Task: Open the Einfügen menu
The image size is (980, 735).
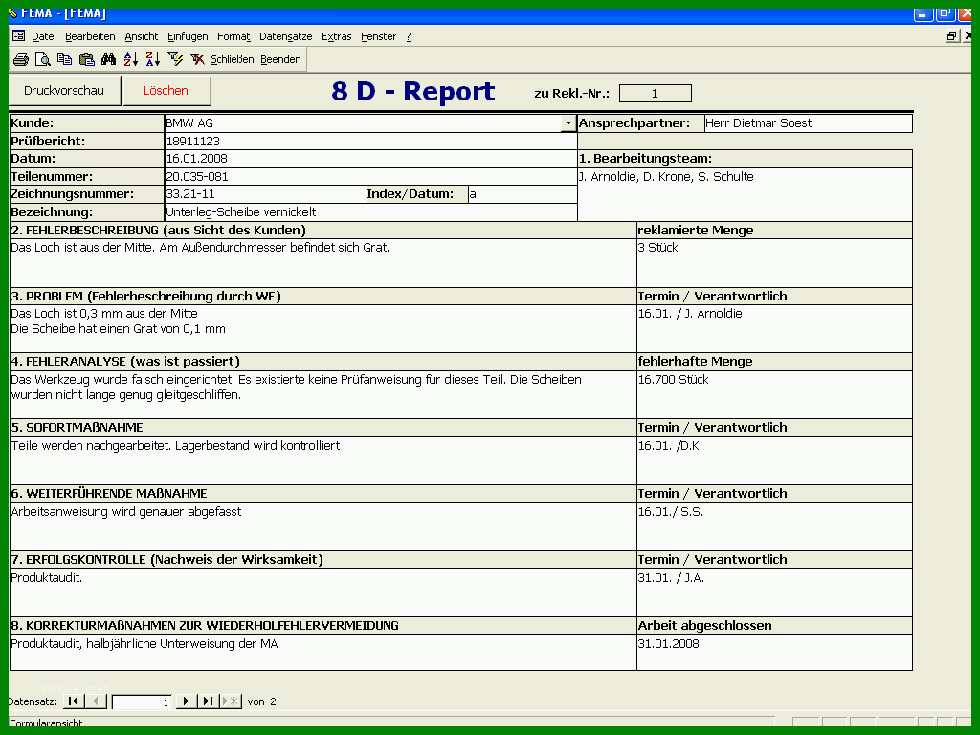Action: (x=188, y=36)
